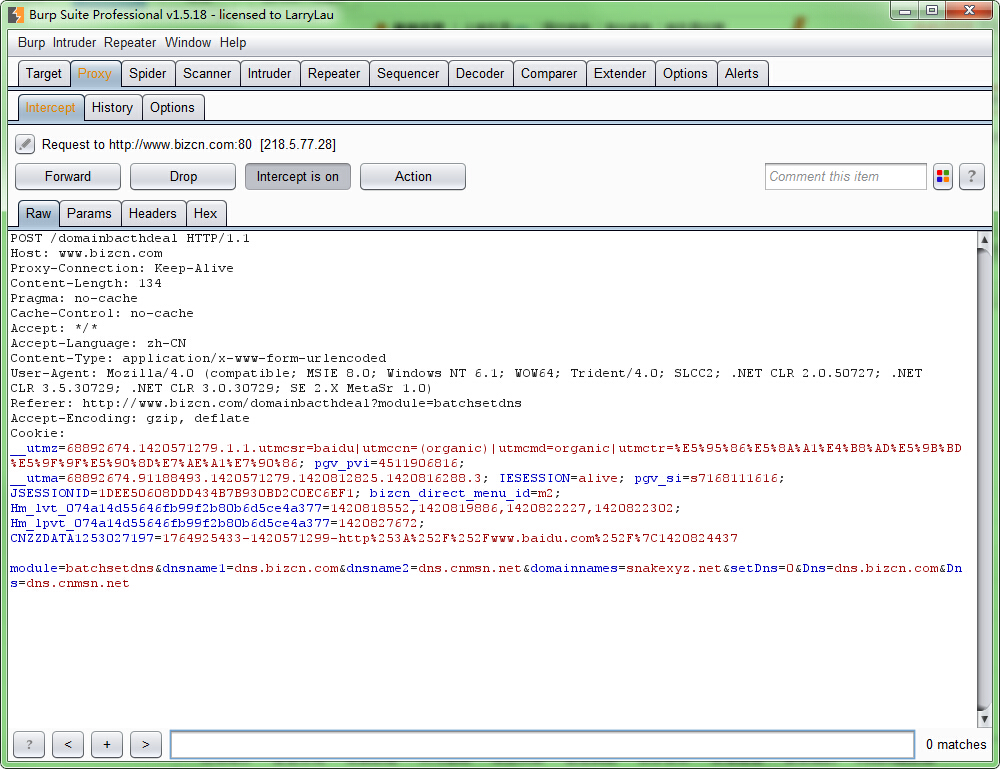Click the POST /domainbacthdeal request line
The width and height of the screenshot is (1000, 769).
[130, 238]
